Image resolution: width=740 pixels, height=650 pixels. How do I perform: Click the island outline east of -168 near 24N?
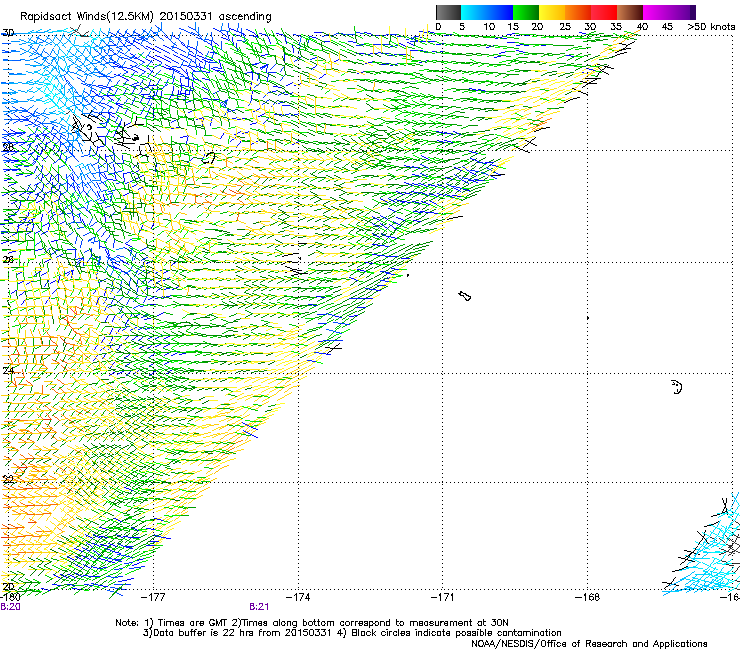point(677,387)
